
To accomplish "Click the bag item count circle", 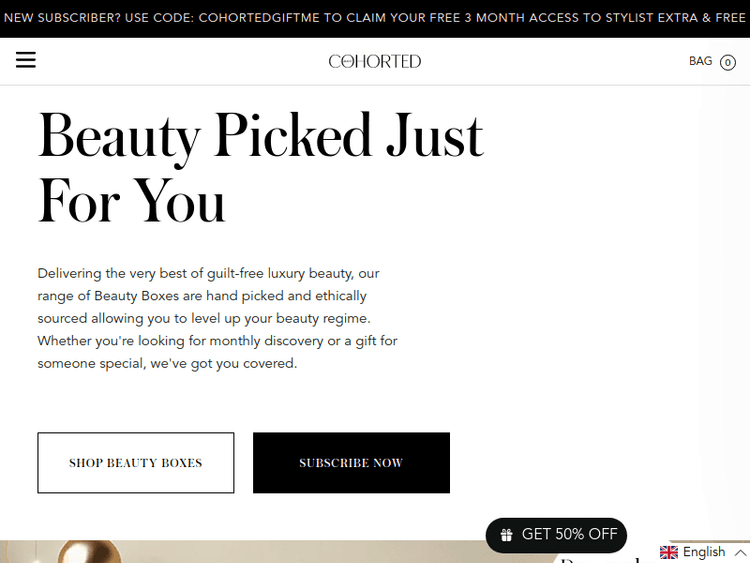I will 728,63.
